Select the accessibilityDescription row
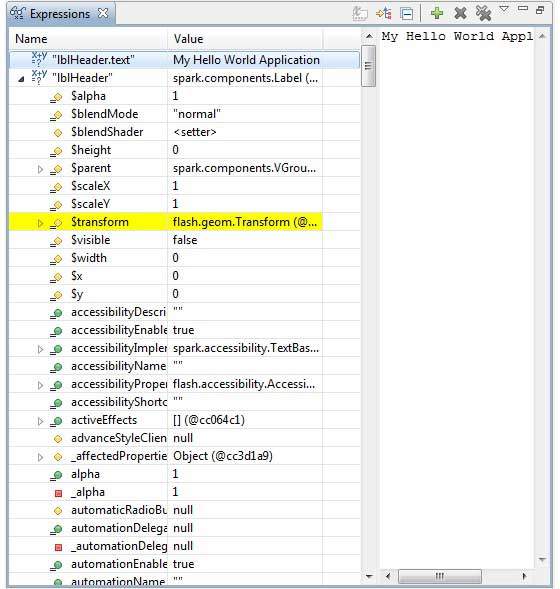Viewport: 560px width, 589px height. tap(184, 312)
